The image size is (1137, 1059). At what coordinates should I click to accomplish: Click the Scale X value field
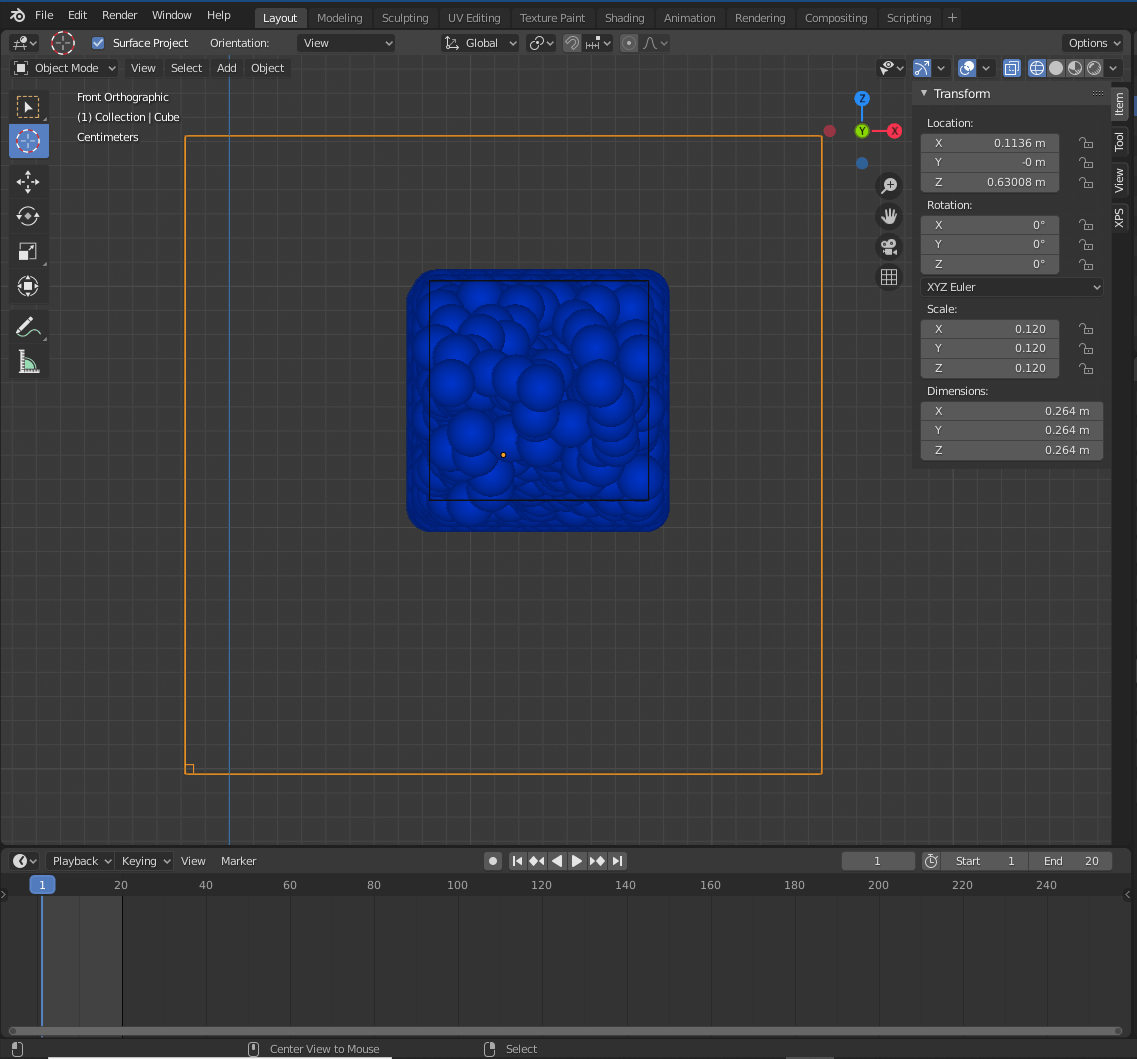coord(989,329)
